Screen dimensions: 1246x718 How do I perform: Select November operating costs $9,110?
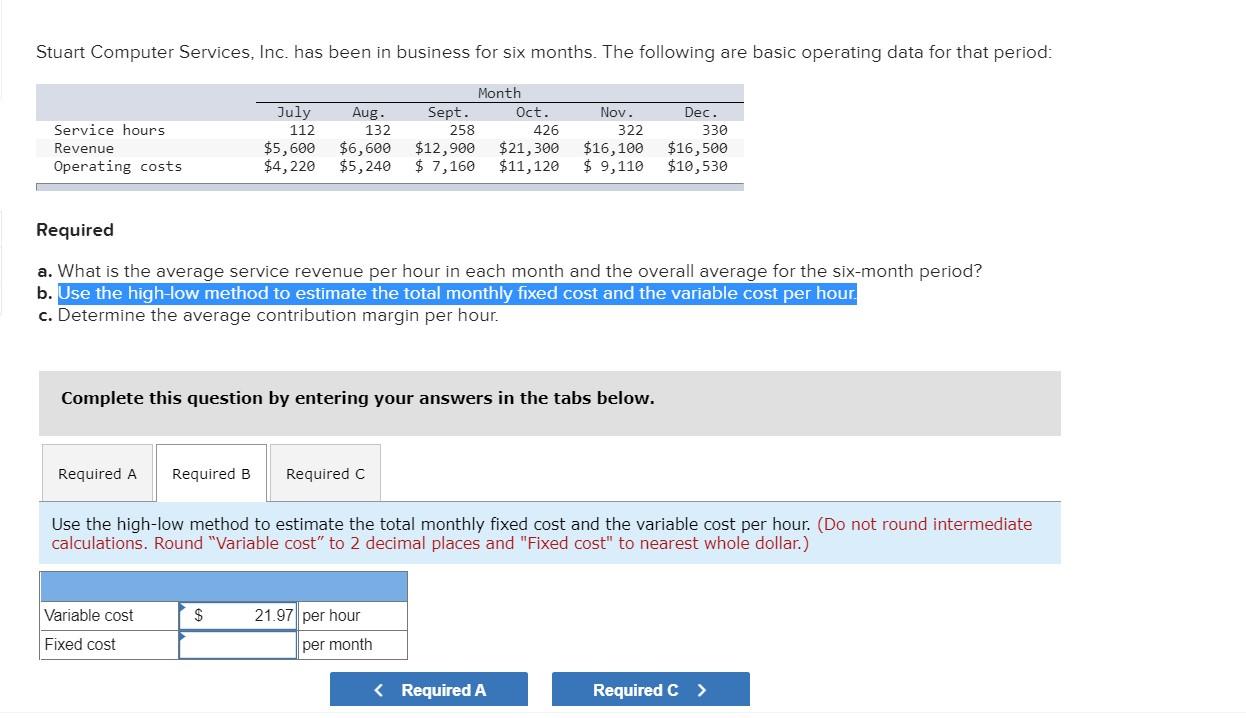pos(613,166)
